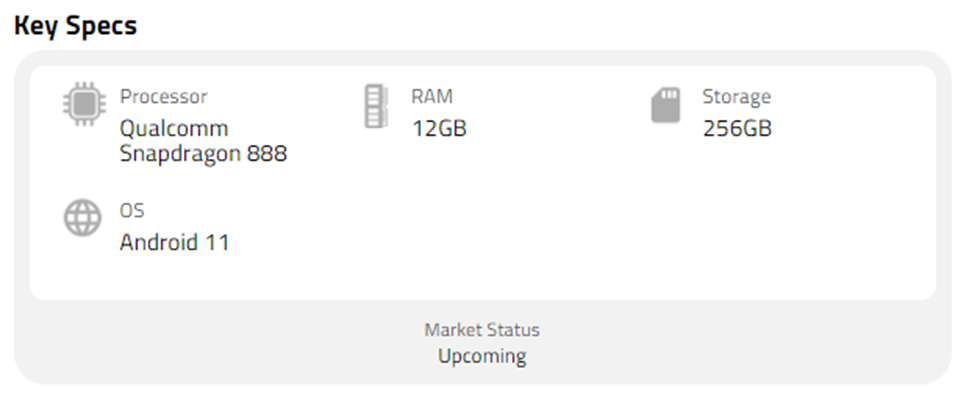Select Qualcomm Snapdragon 888 text
The height and width of the screenshot is (397, 969).
click(x=203, y=141)
